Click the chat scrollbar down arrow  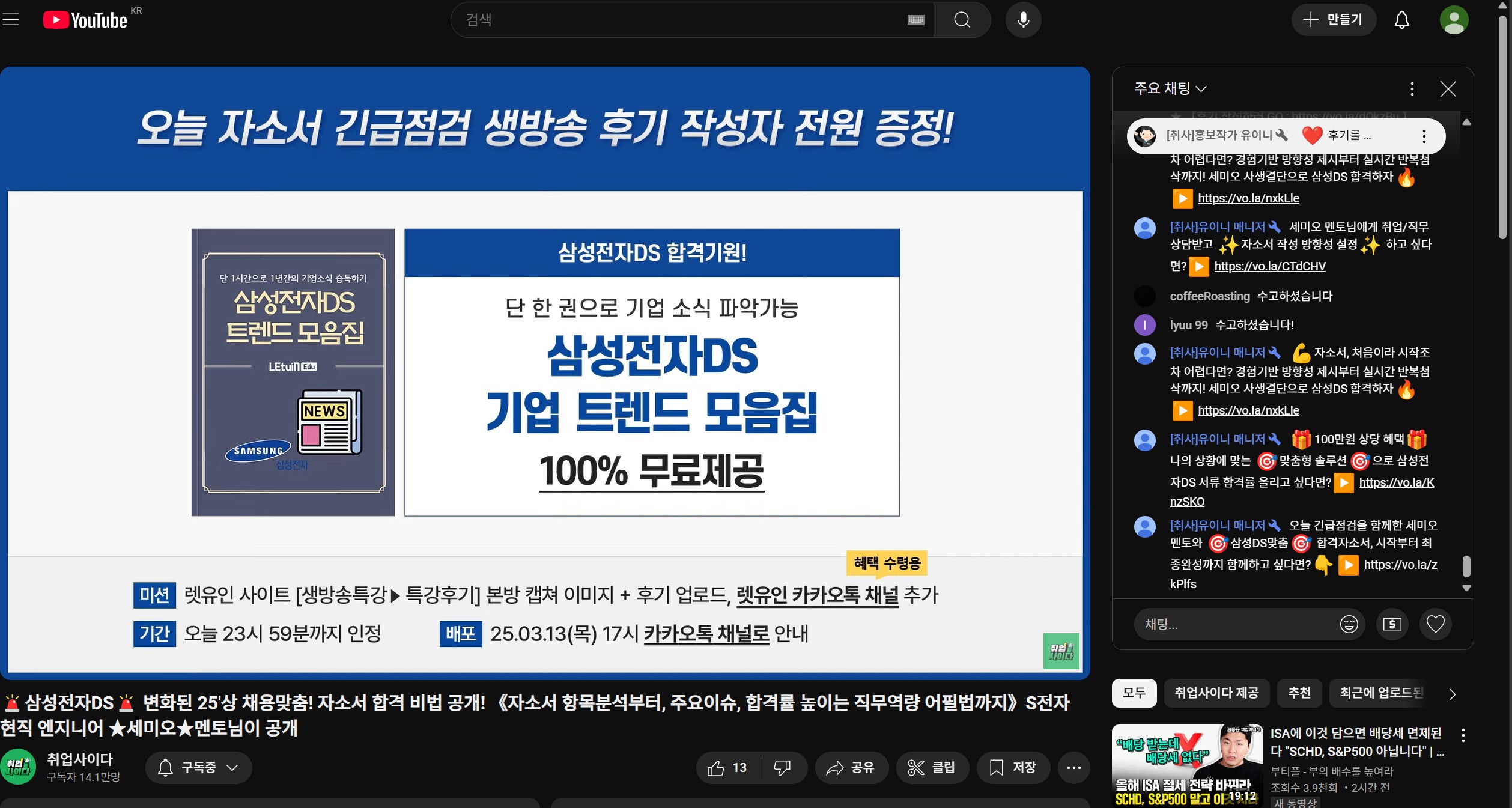pos(1466,588)
